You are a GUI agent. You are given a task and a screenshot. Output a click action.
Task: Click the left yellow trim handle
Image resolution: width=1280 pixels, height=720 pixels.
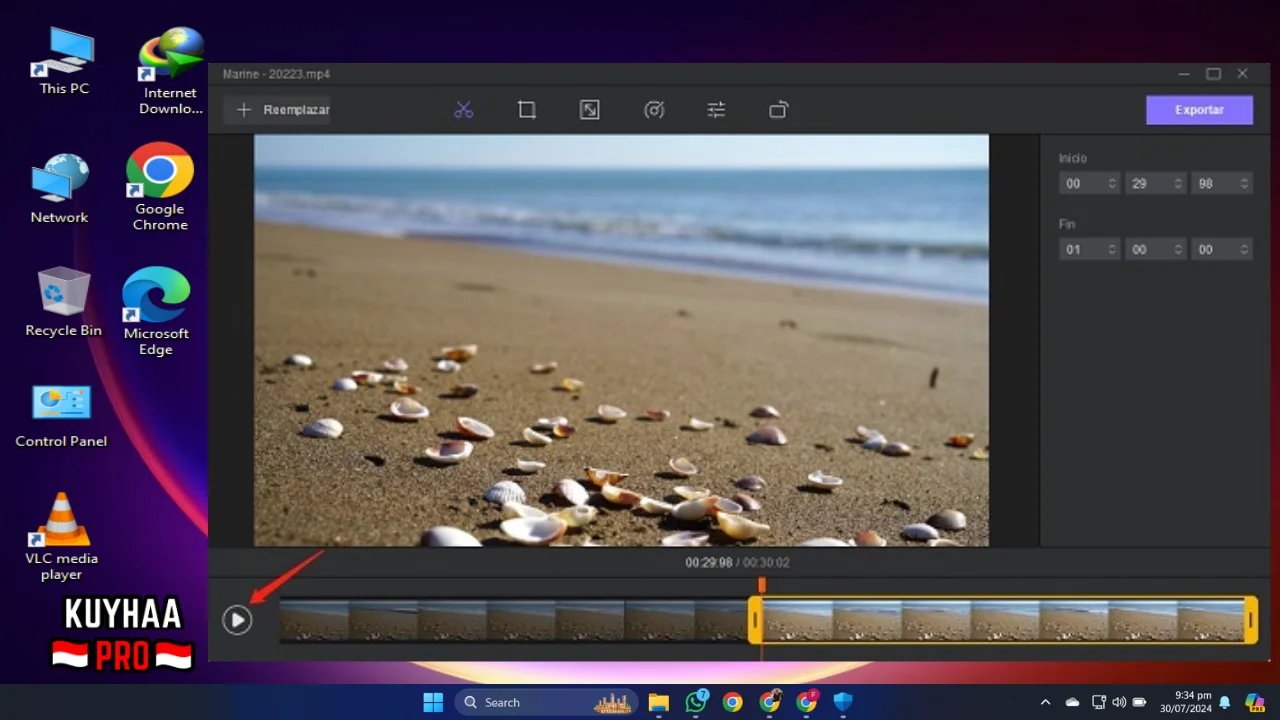[x=755, y=620]
